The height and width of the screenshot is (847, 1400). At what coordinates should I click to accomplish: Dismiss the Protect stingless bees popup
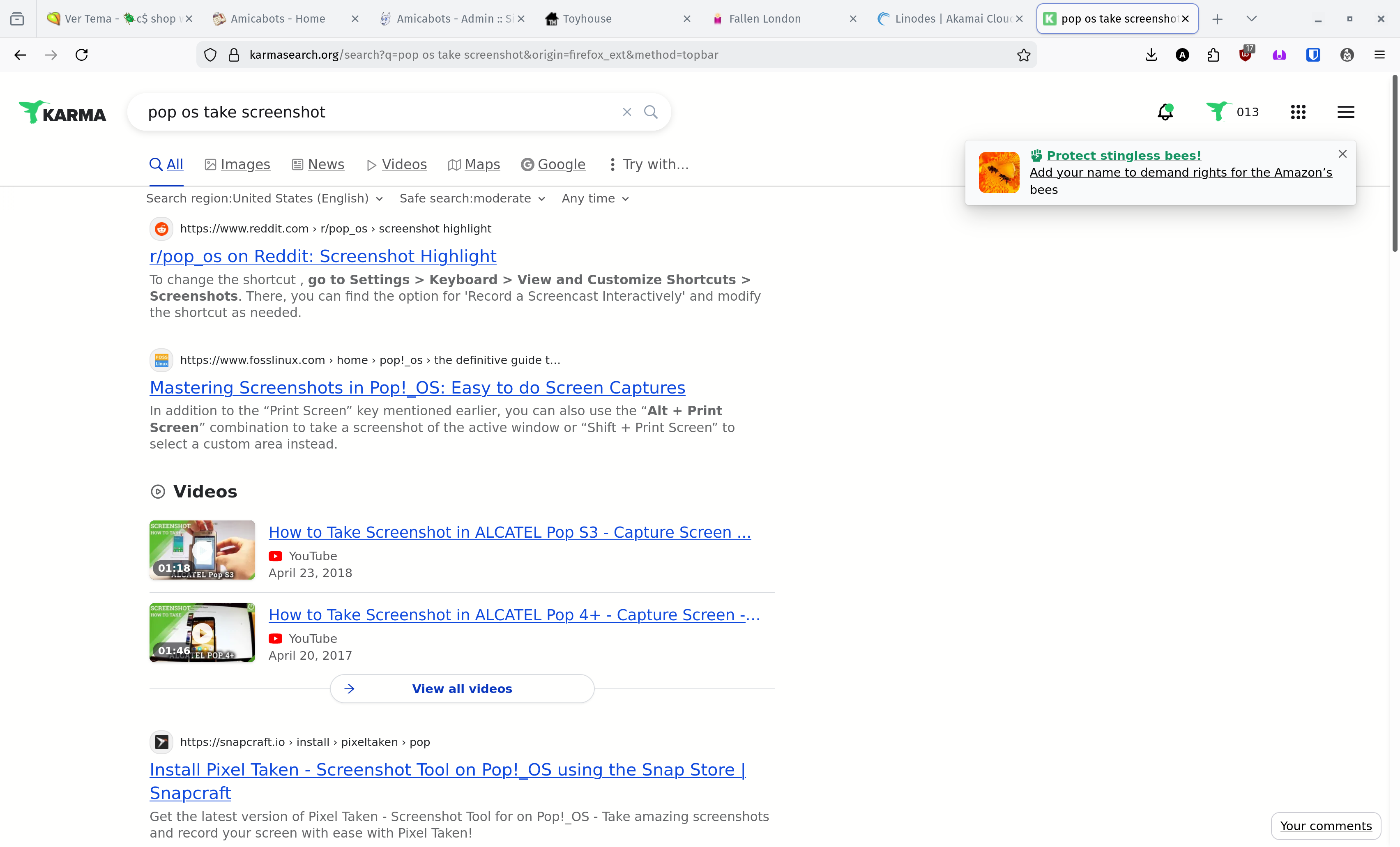point(1342,154)
